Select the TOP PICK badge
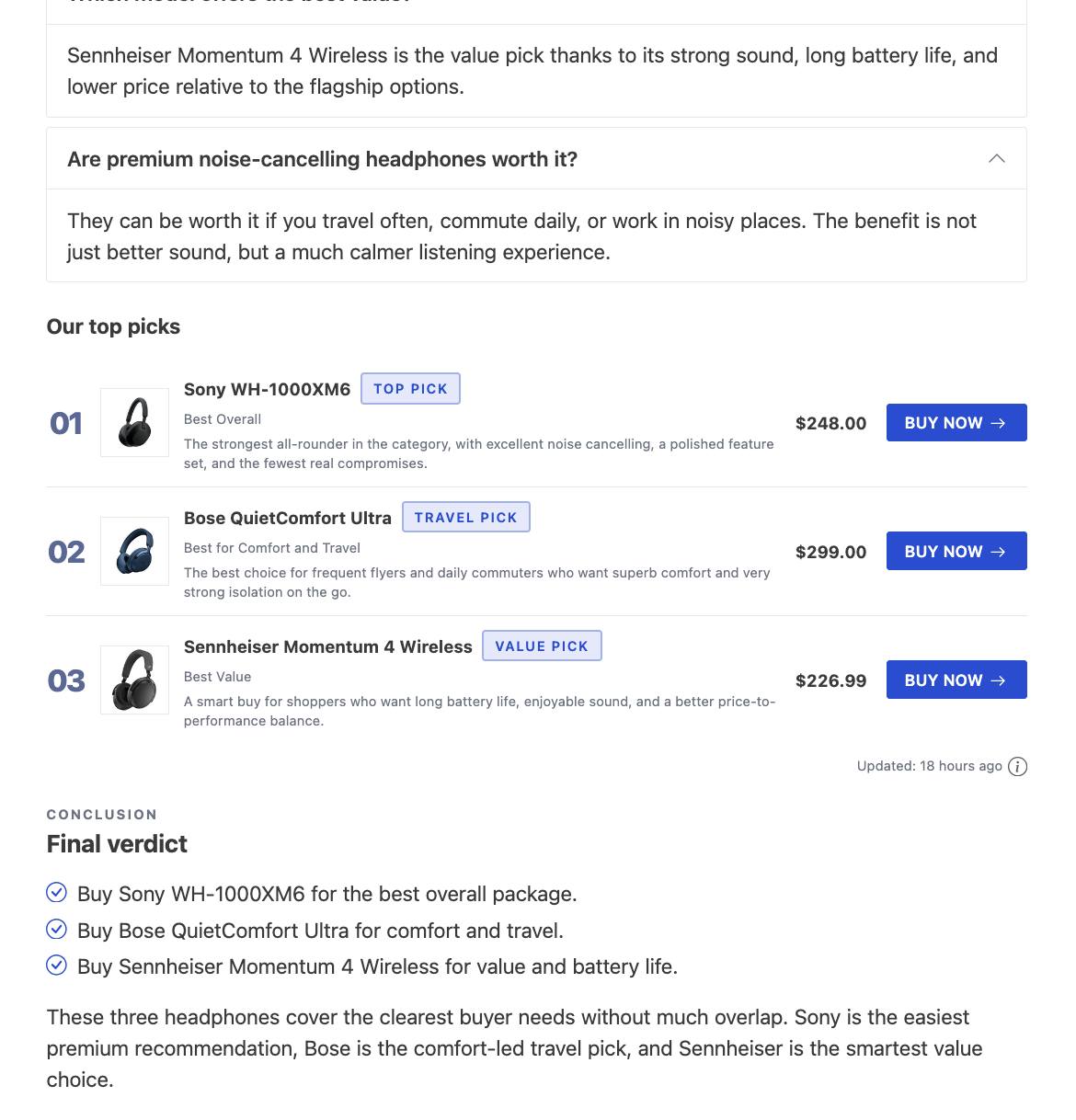 click(x=410, y=388)
